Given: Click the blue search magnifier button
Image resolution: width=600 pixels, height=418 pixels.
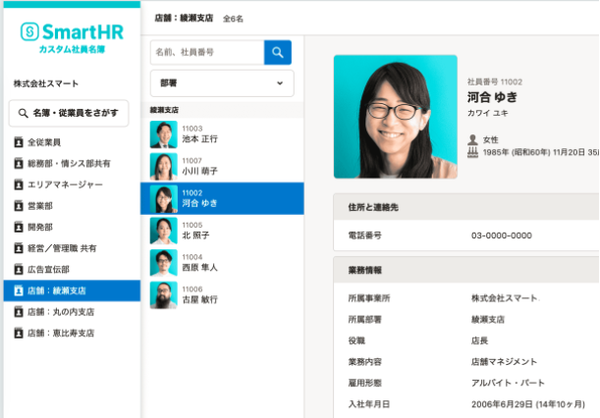Looking at the screenshot, I should pos(278,52).
